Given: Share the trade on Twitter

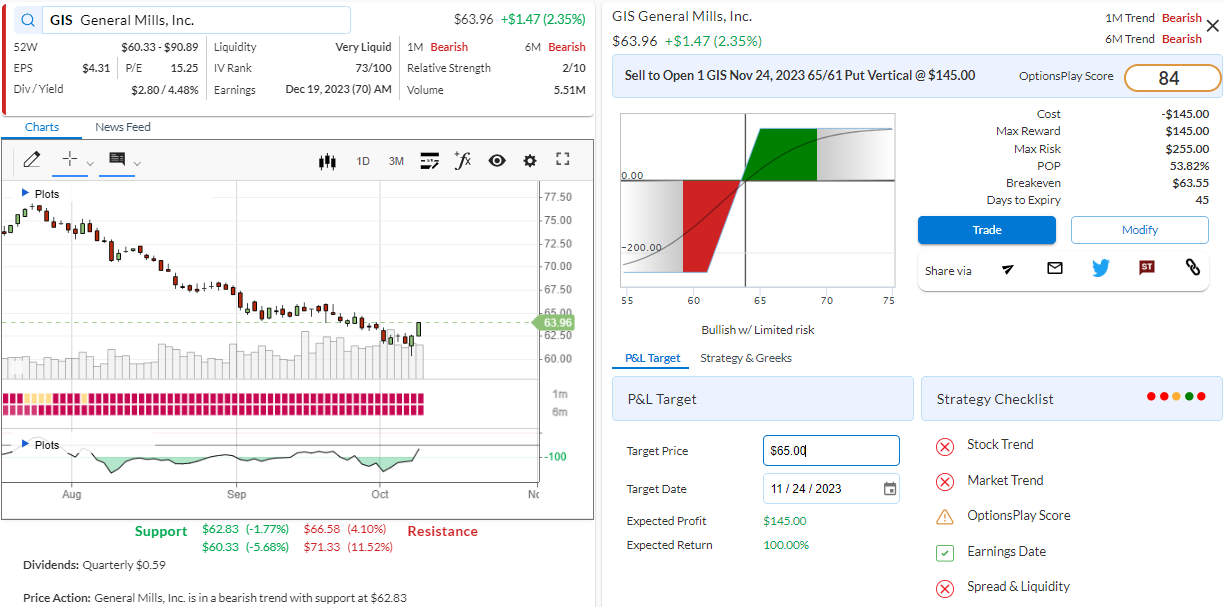Looking at the screenshot, I should click(x=1100, y=268).
